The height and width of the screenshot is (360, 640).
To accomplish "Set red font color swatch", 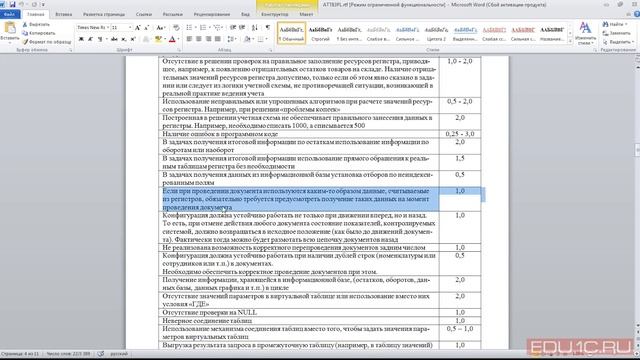I will coord(172,39).
